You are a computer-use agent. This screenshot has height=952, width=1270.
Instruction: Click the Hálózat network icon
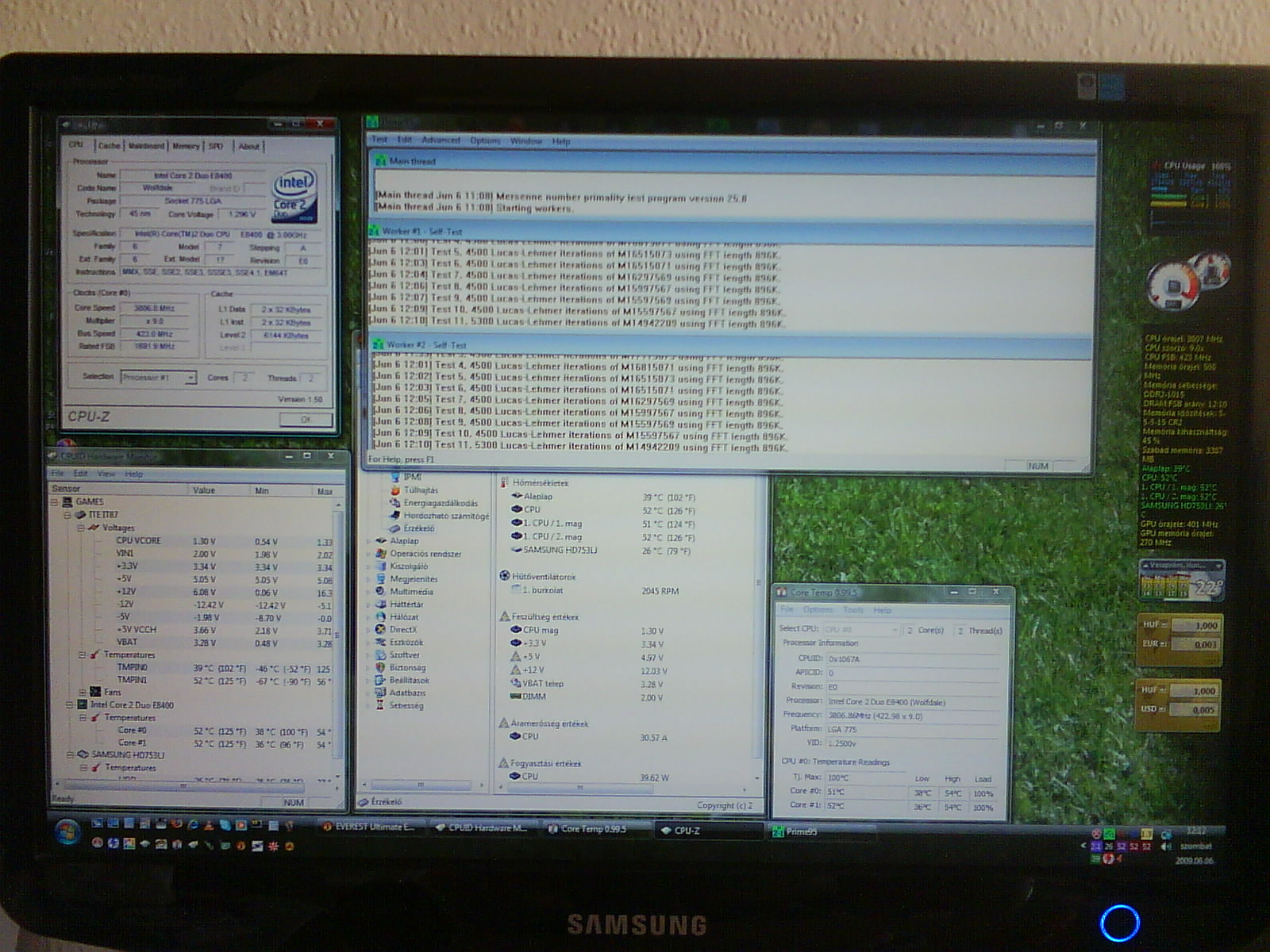pyautogui.click(x=381, y=617)
